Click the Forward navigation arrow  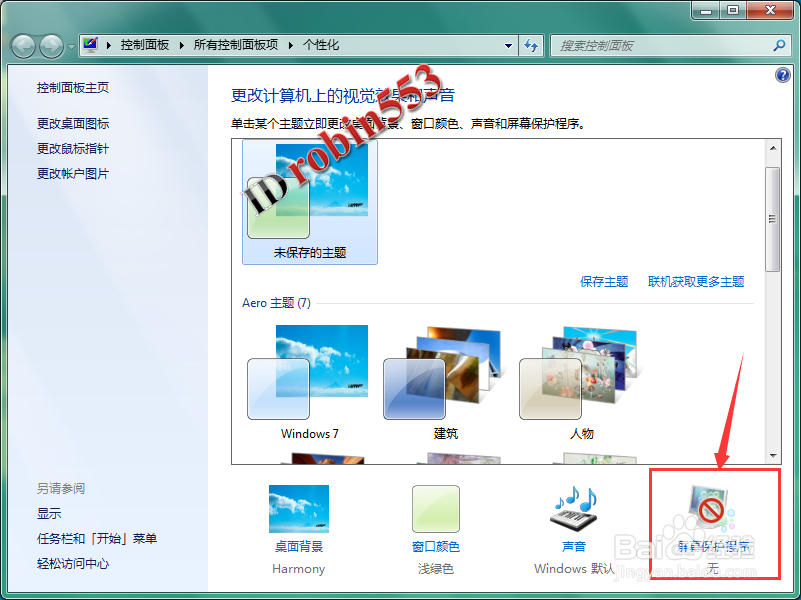(52, 46)
